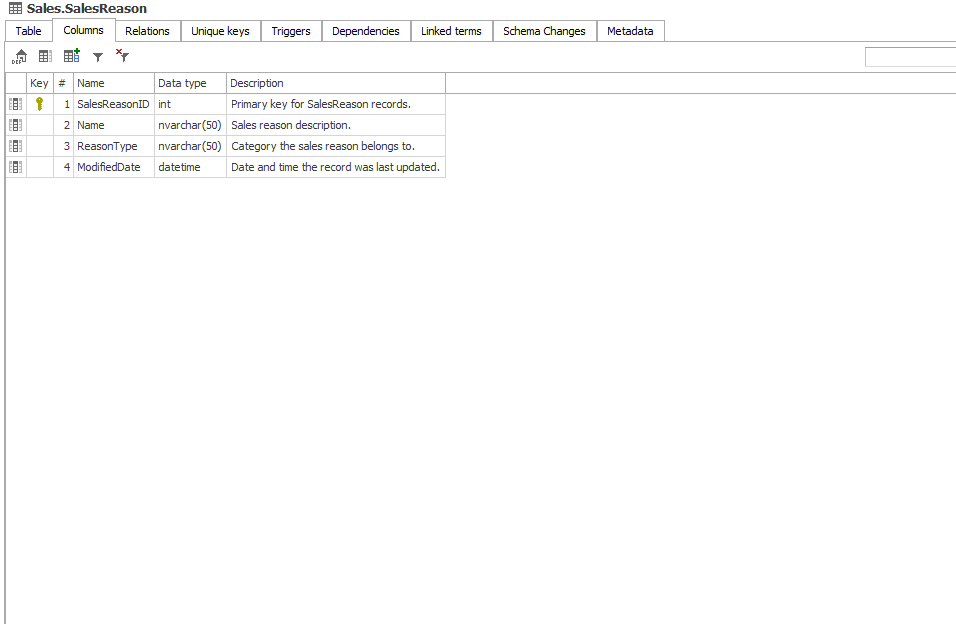956x624 pixels.
Task: Go to the Schema Changes tab
Action: (544, 31)
